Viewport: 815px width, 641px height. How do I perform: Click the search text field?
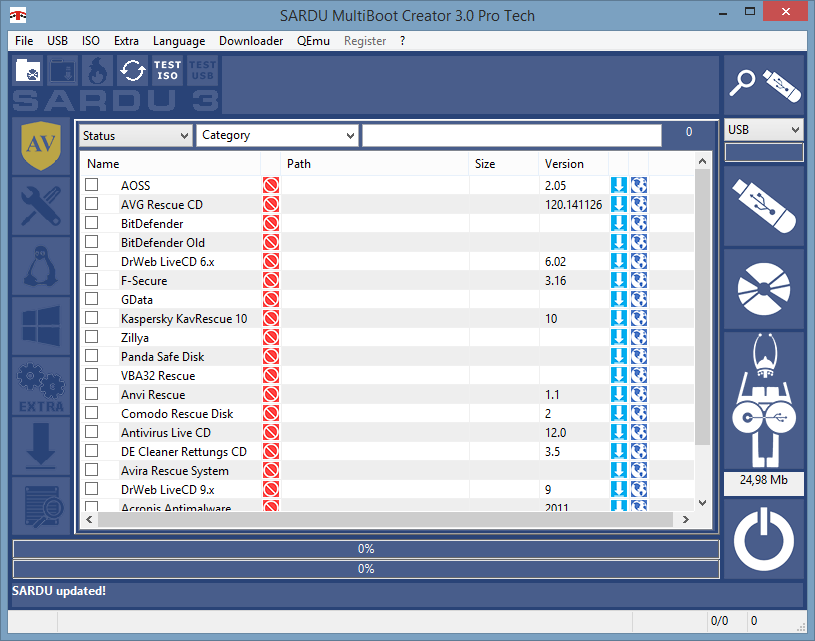(x=512, y=136)
